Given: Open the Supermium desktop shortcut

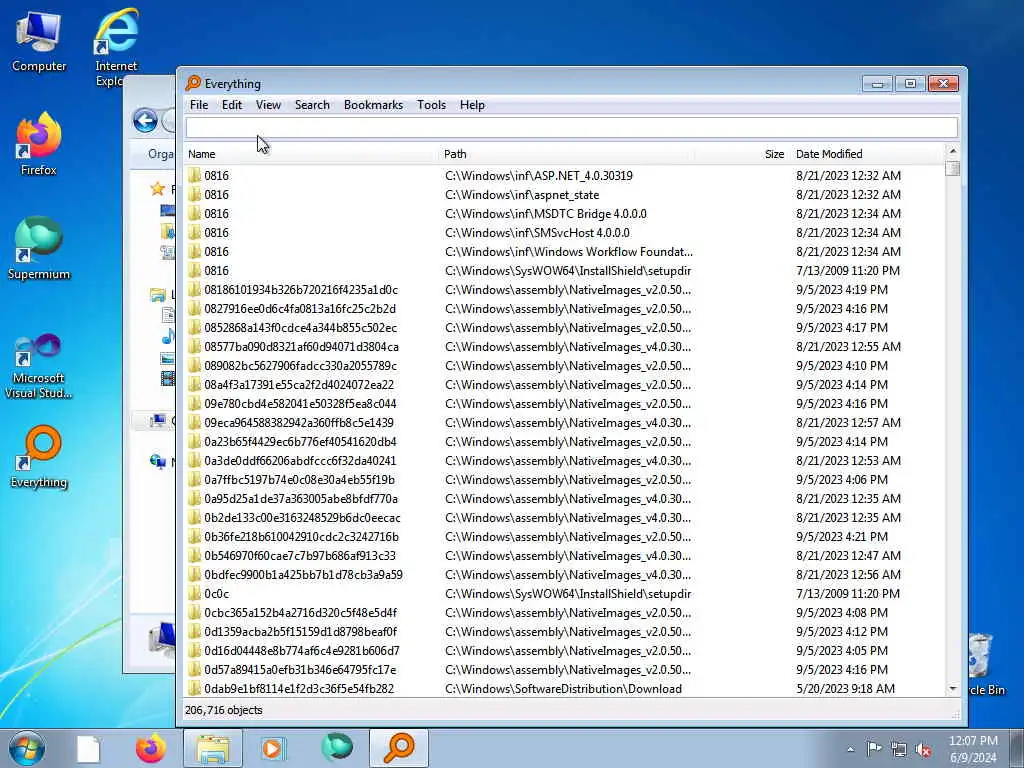Looking at the screenshot, I should point(39,248).
